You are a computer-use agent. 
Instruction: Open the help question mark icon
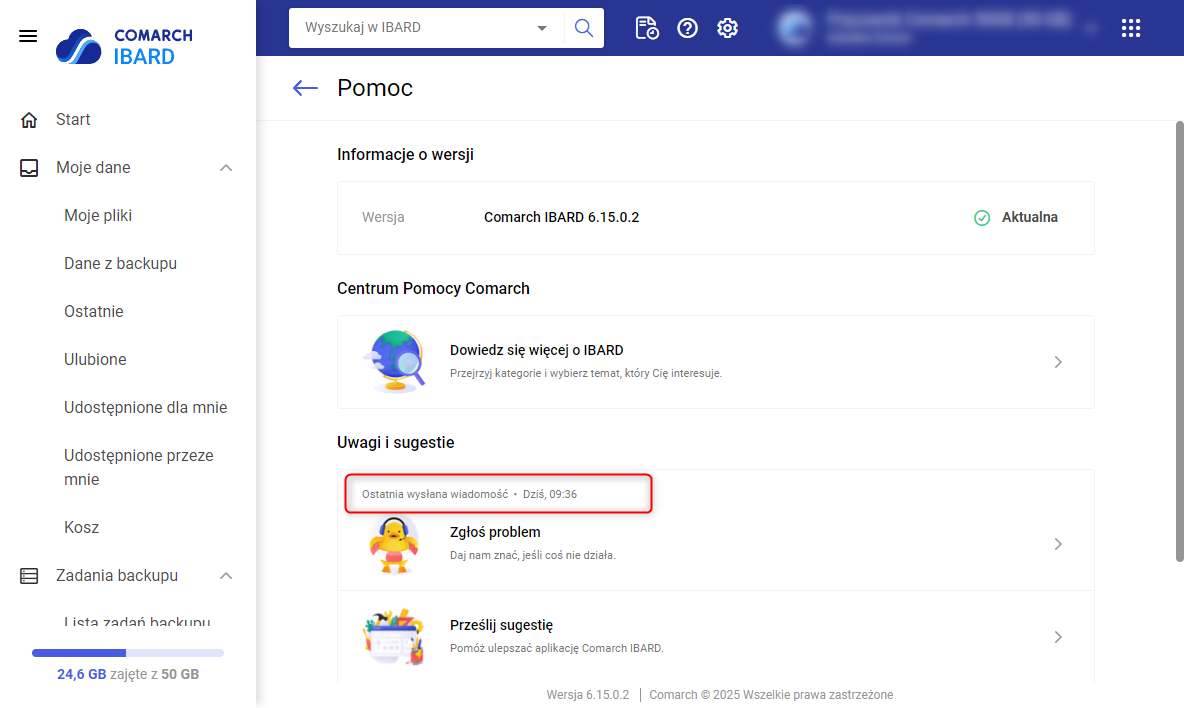687,28
